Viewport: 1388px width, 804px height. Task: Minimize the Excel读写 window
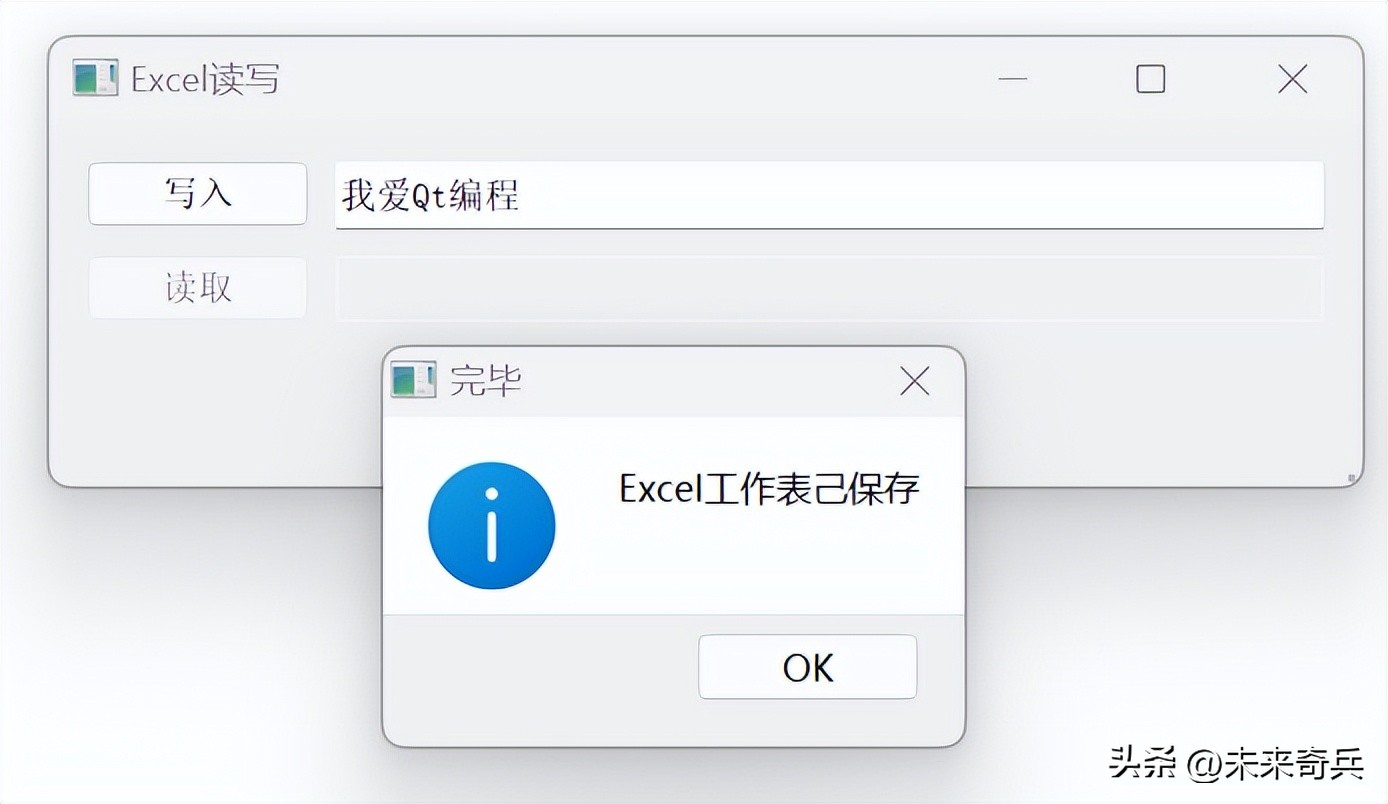click(x=1013, y=78)
